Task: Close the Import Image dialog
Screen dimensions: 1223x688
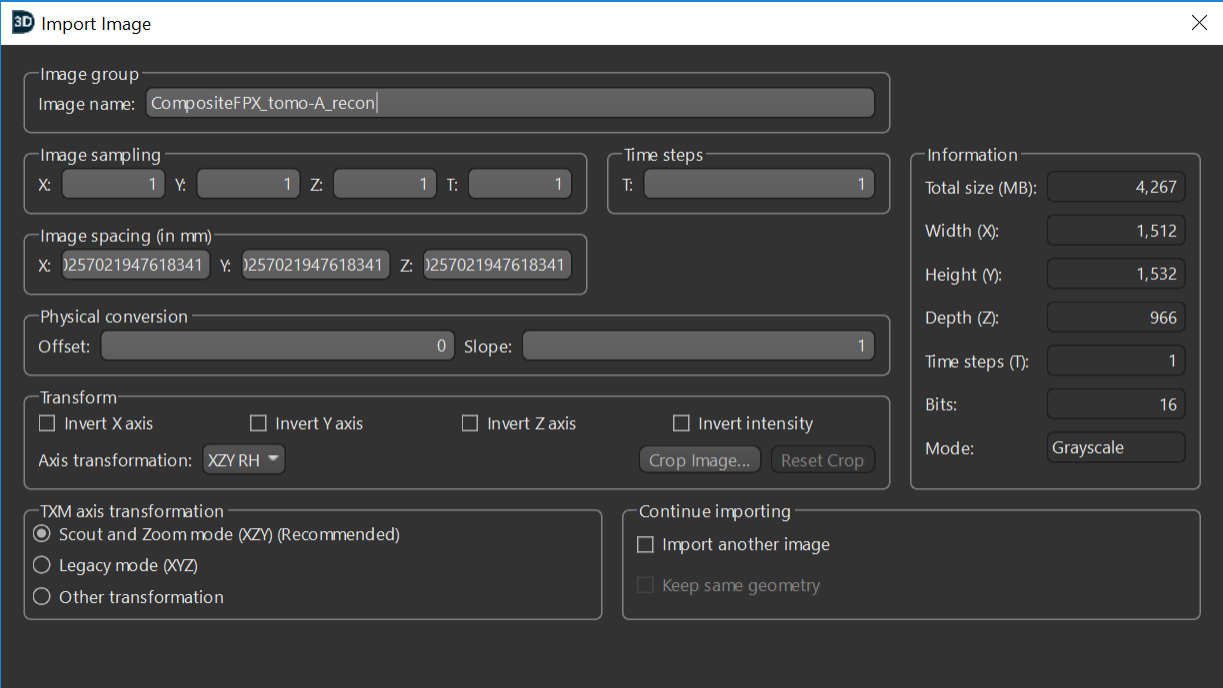Action: pos(1199,23)
